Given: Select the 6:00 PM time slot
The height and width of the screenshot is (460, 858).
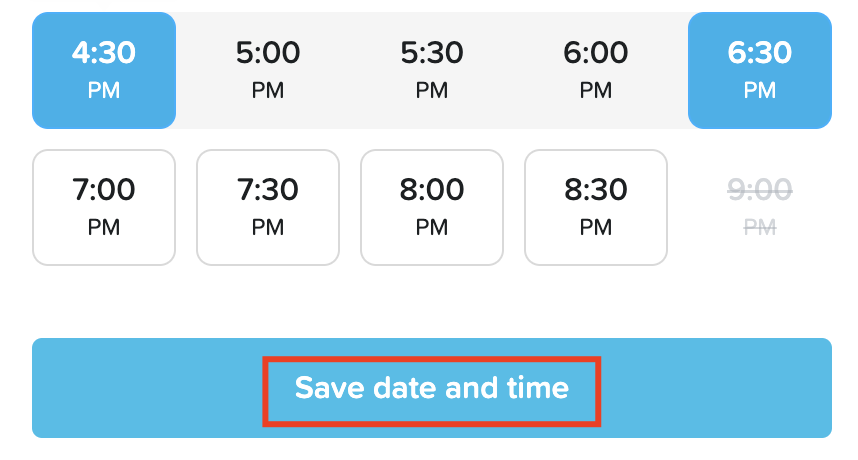Looking at the screenshot, I should [x=596, y=70].
